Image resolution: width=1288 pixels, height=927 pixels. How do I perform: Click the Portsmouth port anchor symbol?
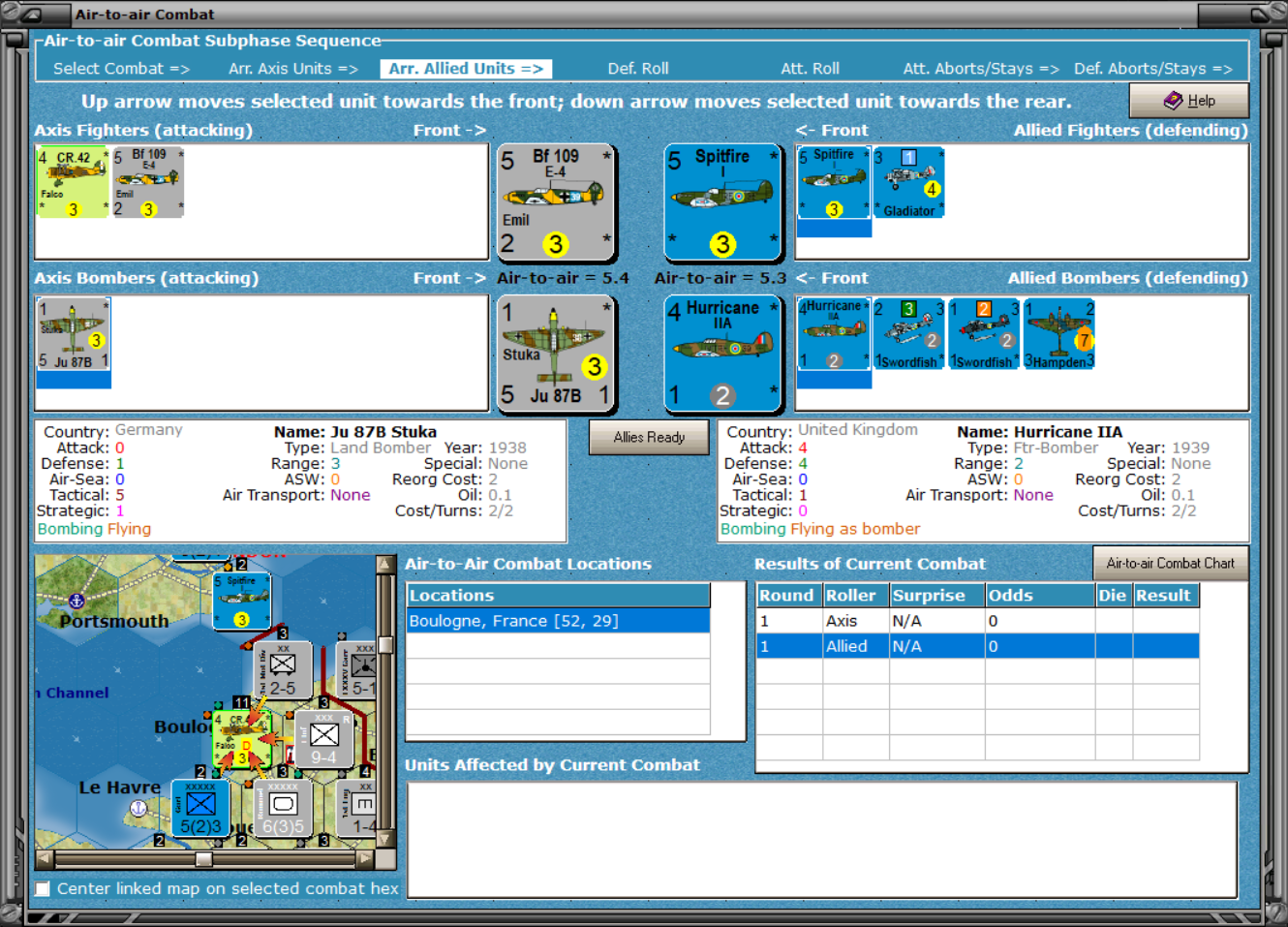tap(77, 602)
